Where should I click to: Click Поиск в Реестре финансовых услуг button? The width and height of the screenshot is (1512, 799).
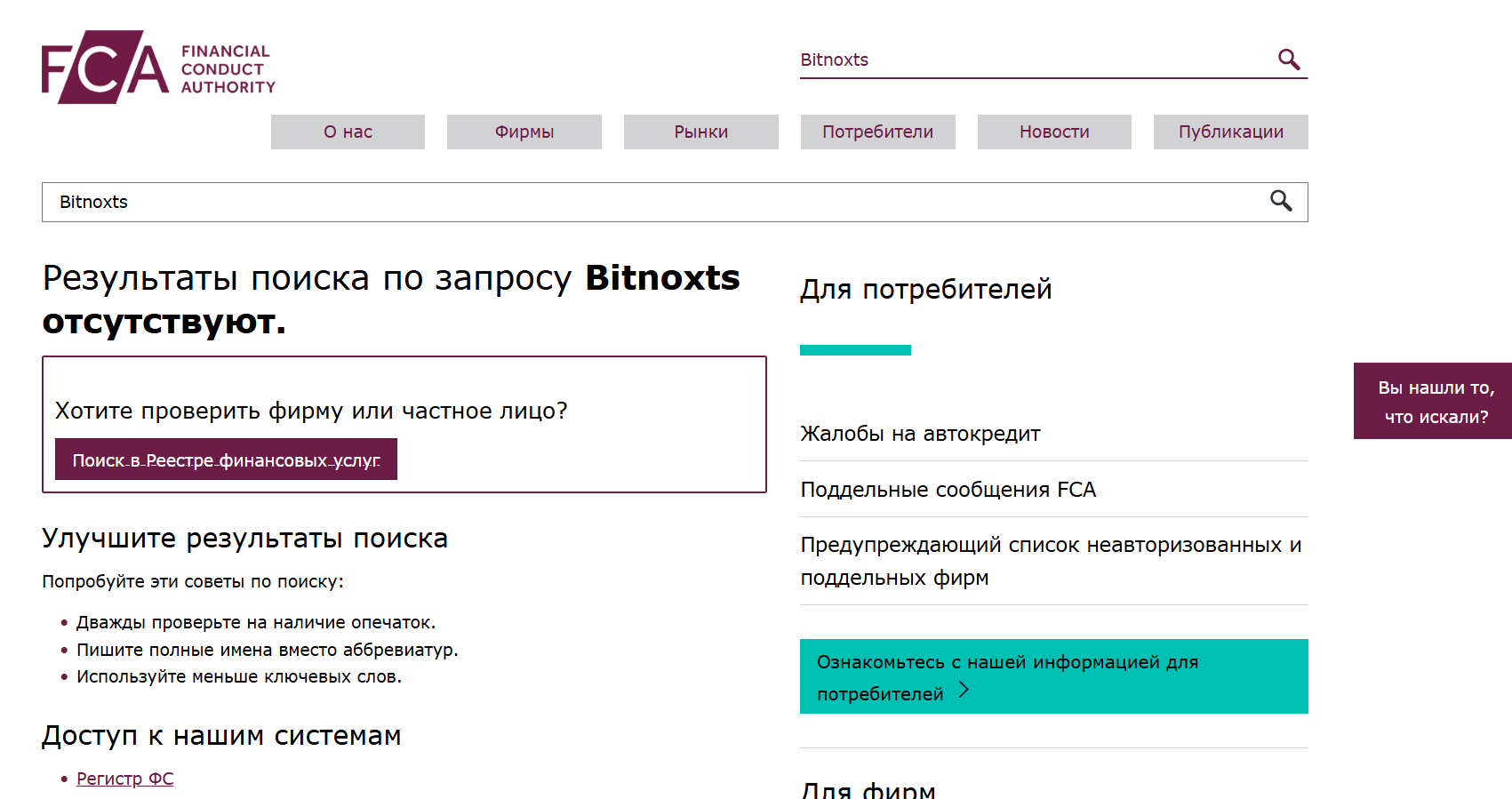click(x=226, y=459)
